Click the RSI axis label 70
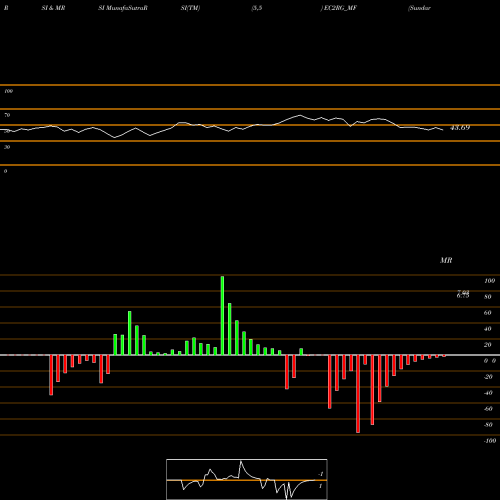Screen dimensions: 500x500 [x=7, y=115]
